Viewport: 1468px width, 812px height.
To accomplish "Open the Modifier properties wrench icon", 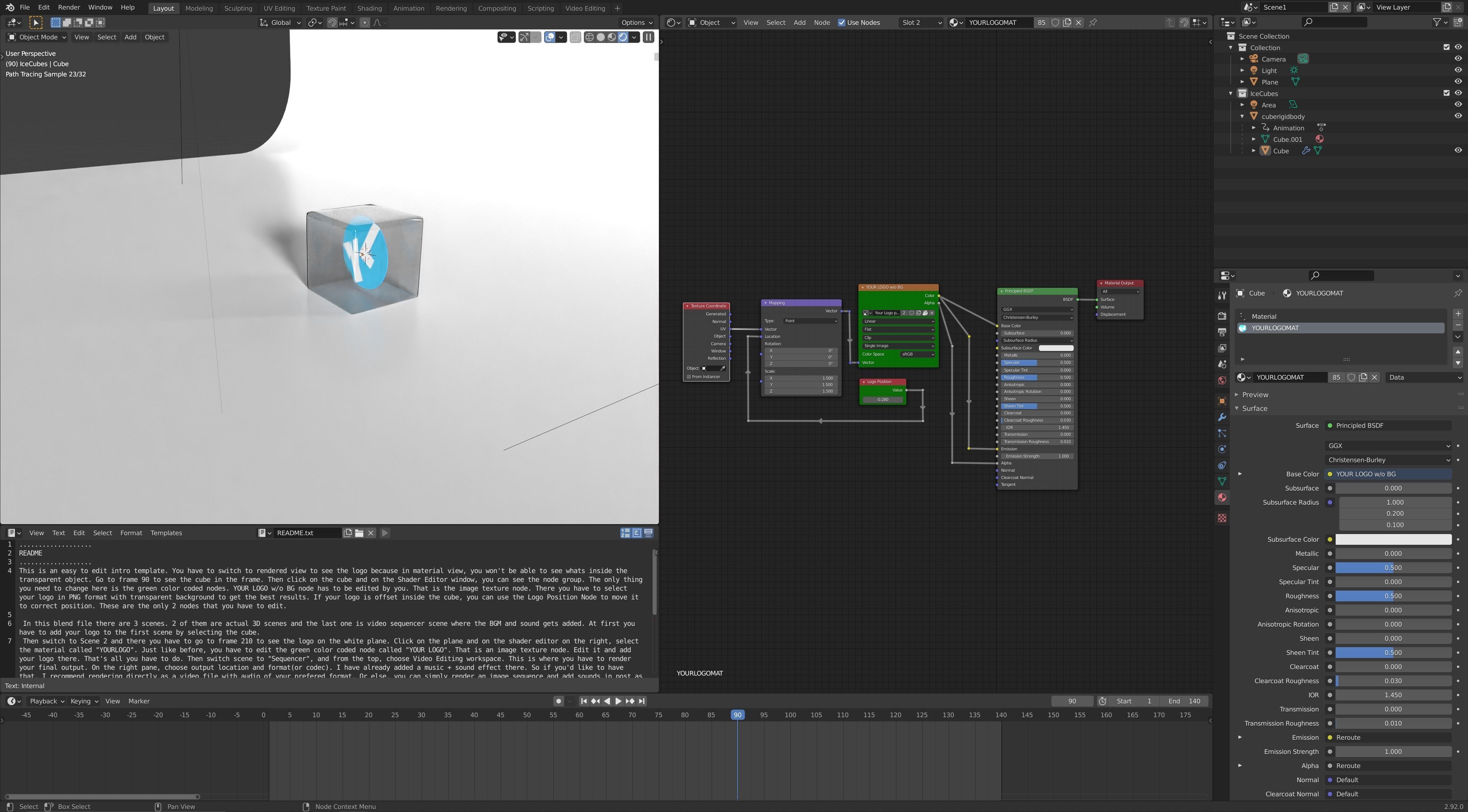I will point(1222,417).
